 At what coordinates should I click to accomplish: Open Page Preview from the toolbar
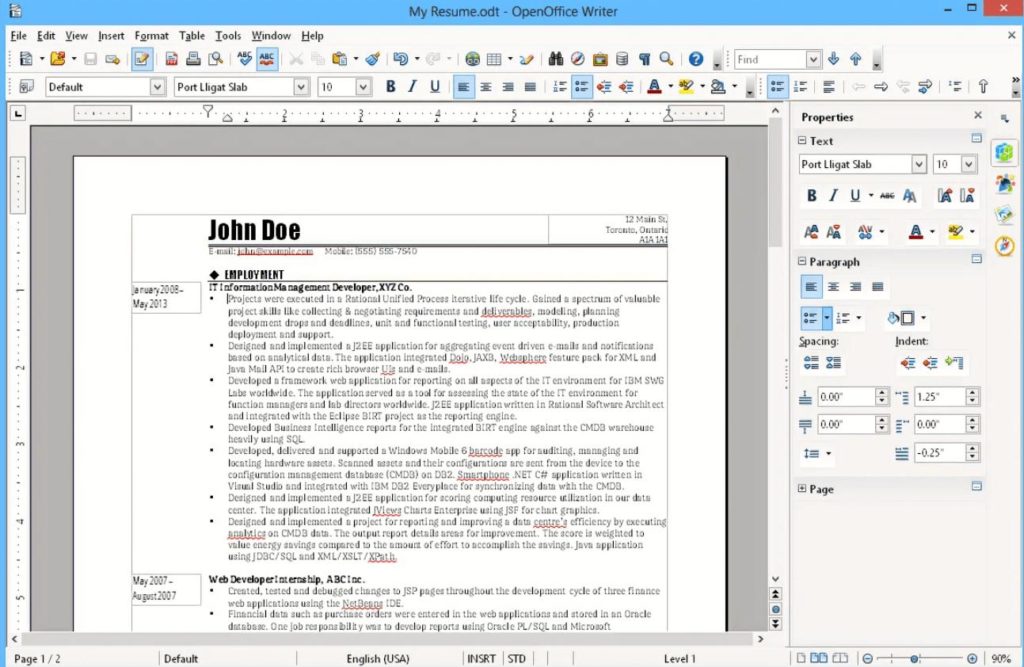pos(216,59)
